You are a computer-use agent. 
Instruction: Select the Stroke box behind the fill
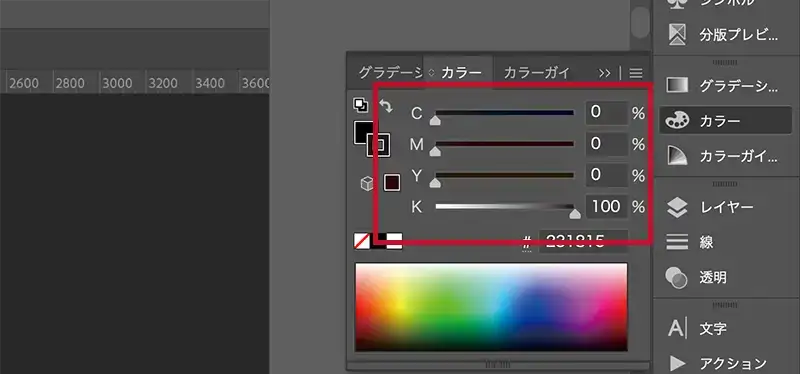pos(379,145)
